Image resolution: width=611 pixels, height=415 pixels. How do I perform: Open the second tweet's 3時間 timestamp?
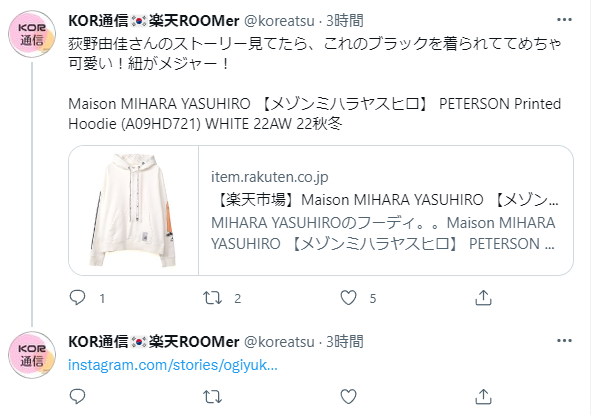(x=344, y=342)
